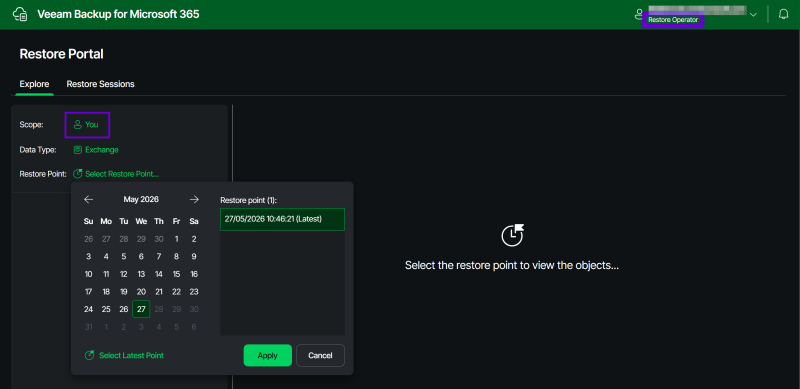Choose May 18 in calendar
800x389 pixels.
click(x=106, y=292)
